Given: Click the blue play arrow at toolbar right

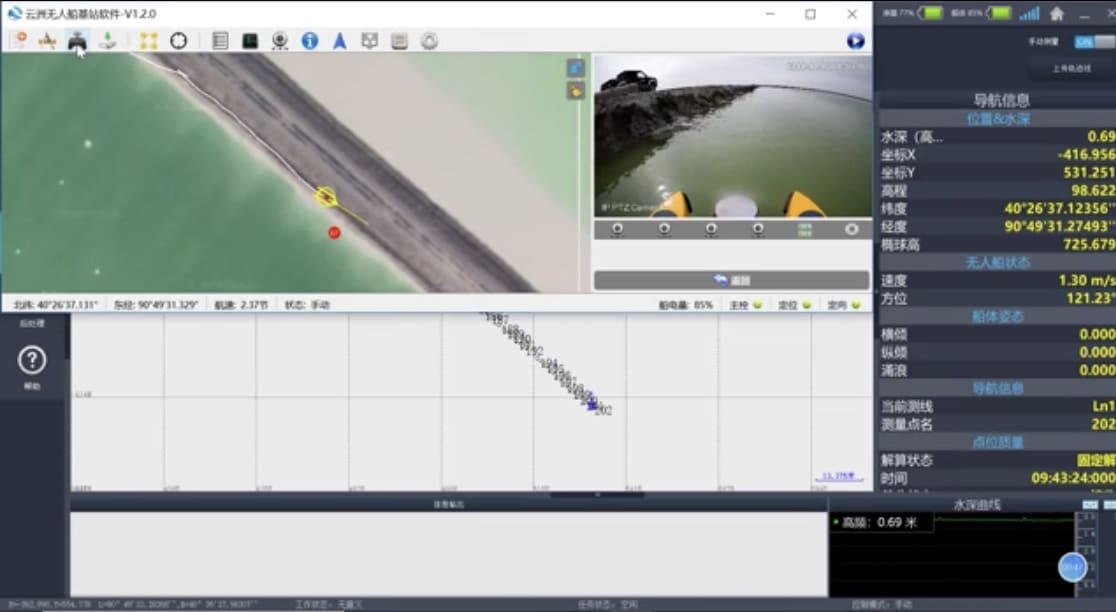Looking at the screenshot, I should coord(856,41).
